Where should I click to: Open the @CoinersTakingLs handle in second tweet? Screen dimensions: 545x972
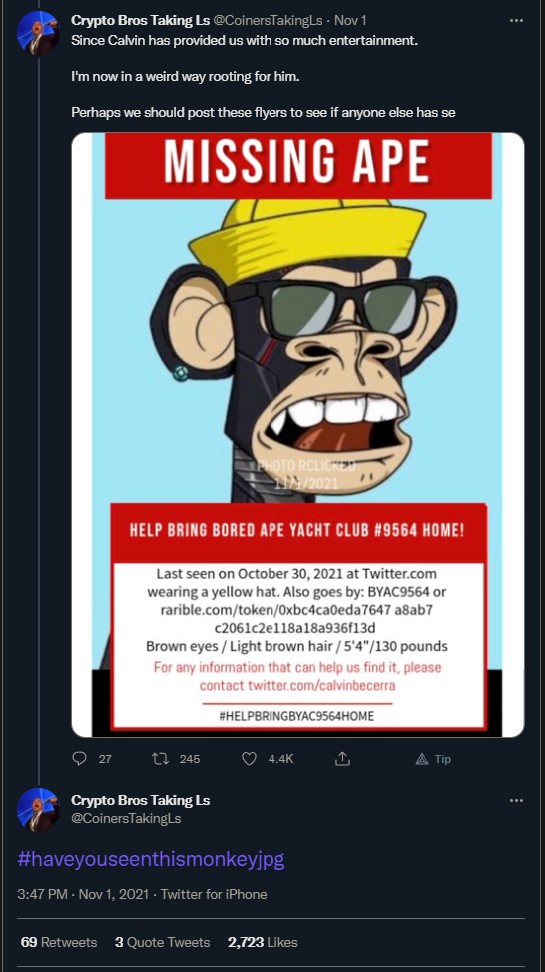pos(126,818)
